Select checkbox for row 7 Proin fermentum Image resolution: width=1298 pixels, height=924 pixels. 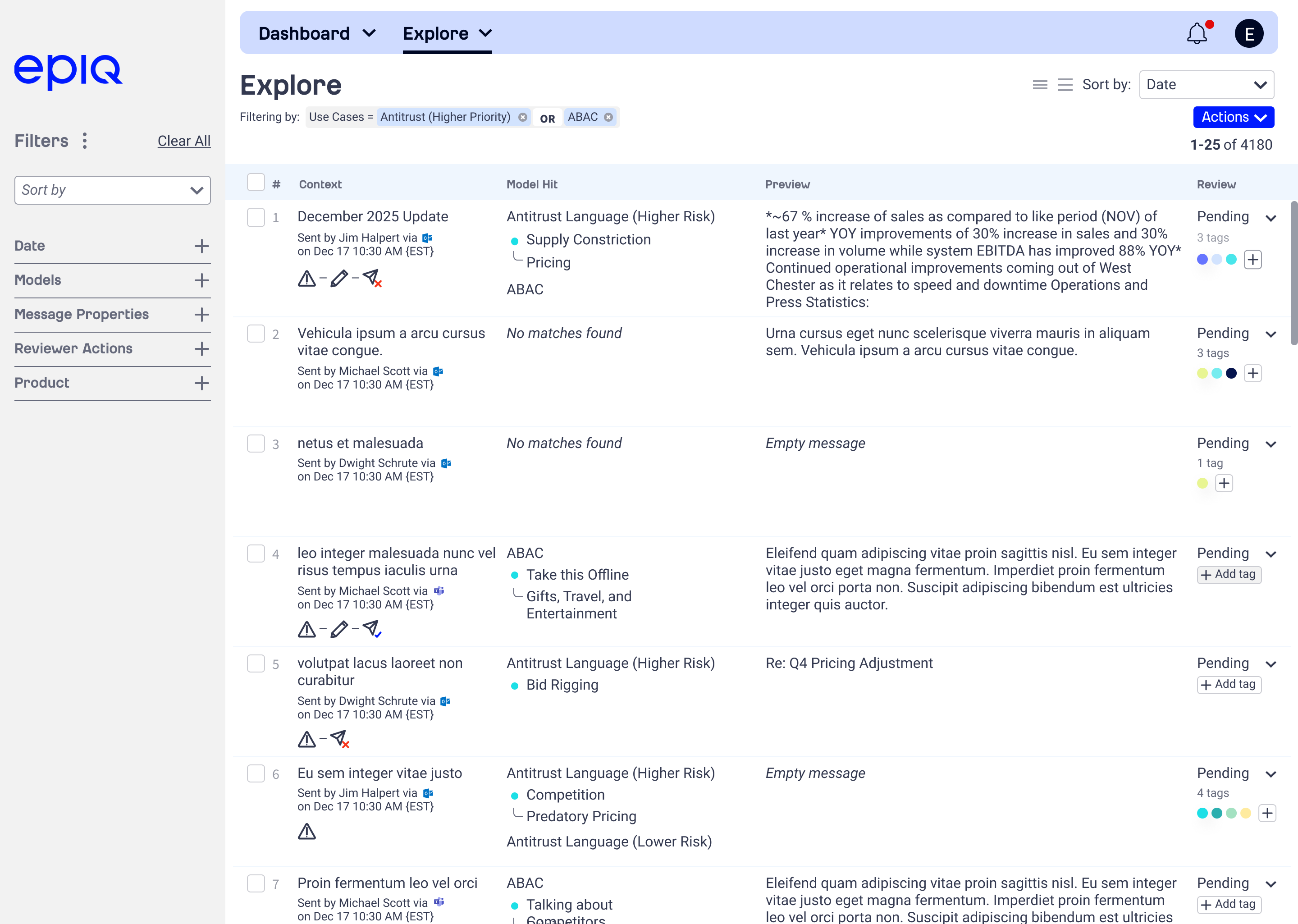[x=256, y=883]
